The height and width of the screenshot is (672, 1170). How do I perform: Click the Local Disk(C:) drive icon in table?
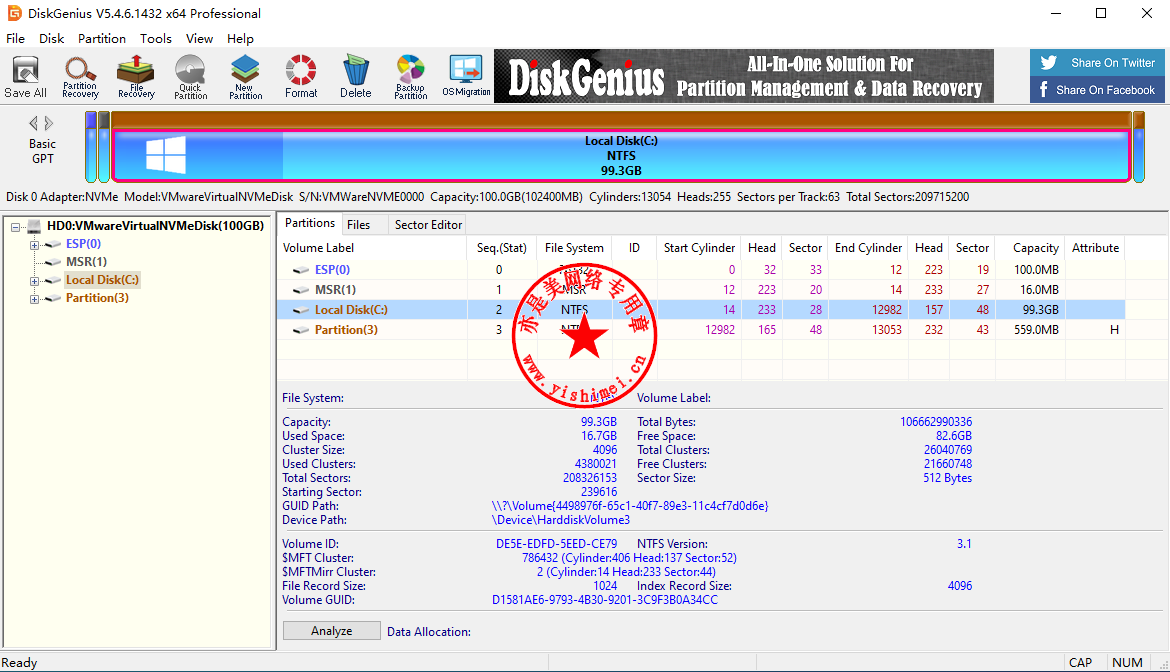point(301,310)
